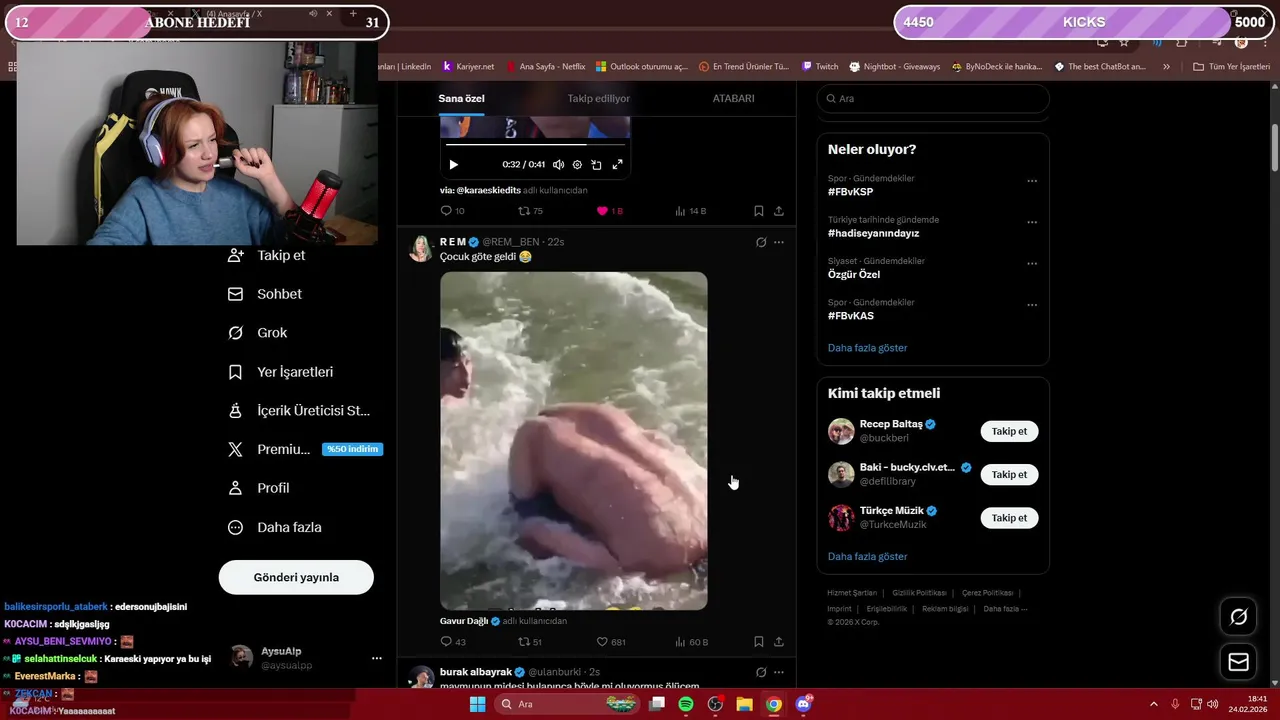Expand Daha fazla in sidebar
The width and height of the screenshot is (1280, 720).
[x=275, y=527]
